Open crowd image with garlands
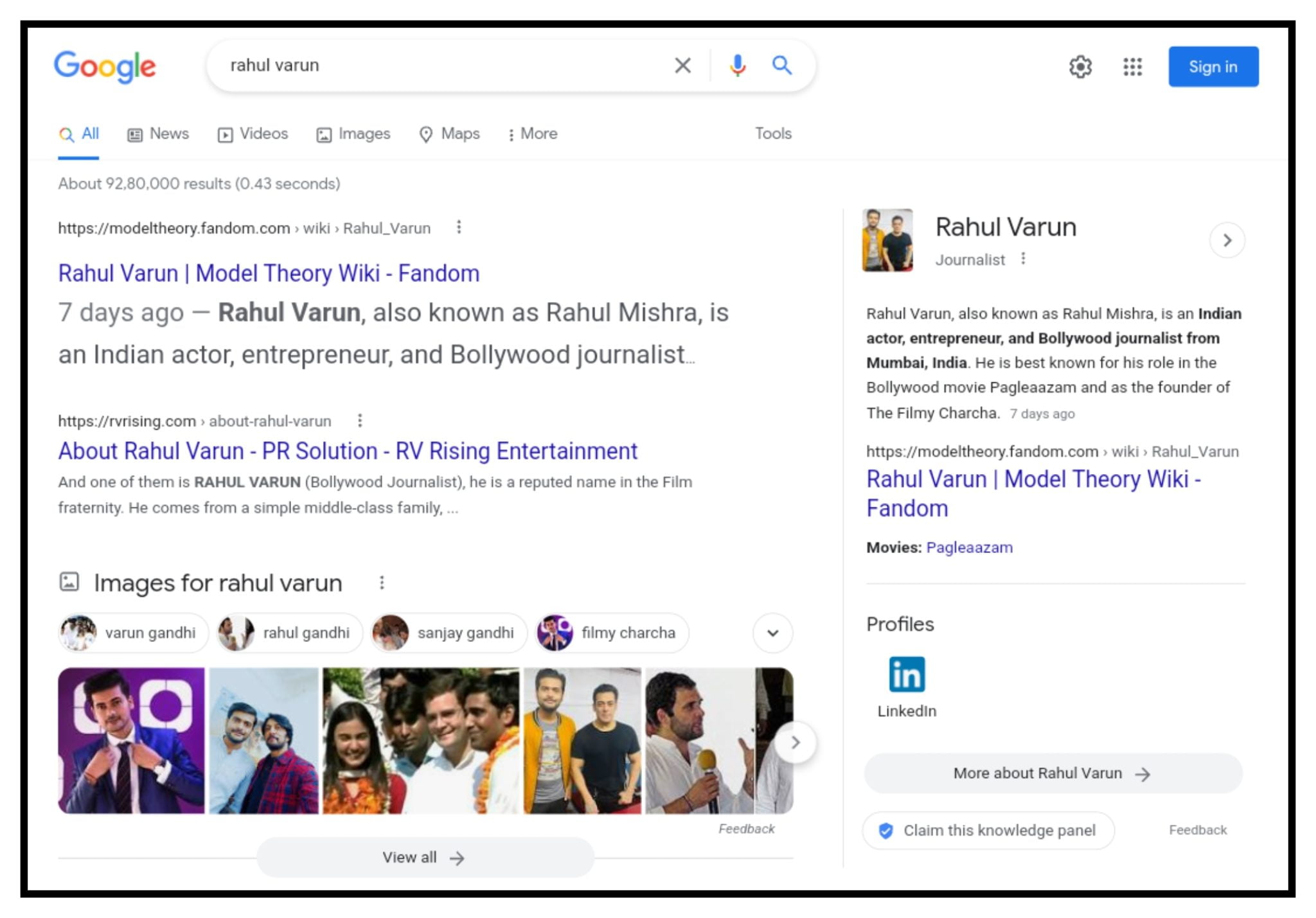1316x918 pixels. (x=421, y=741)
